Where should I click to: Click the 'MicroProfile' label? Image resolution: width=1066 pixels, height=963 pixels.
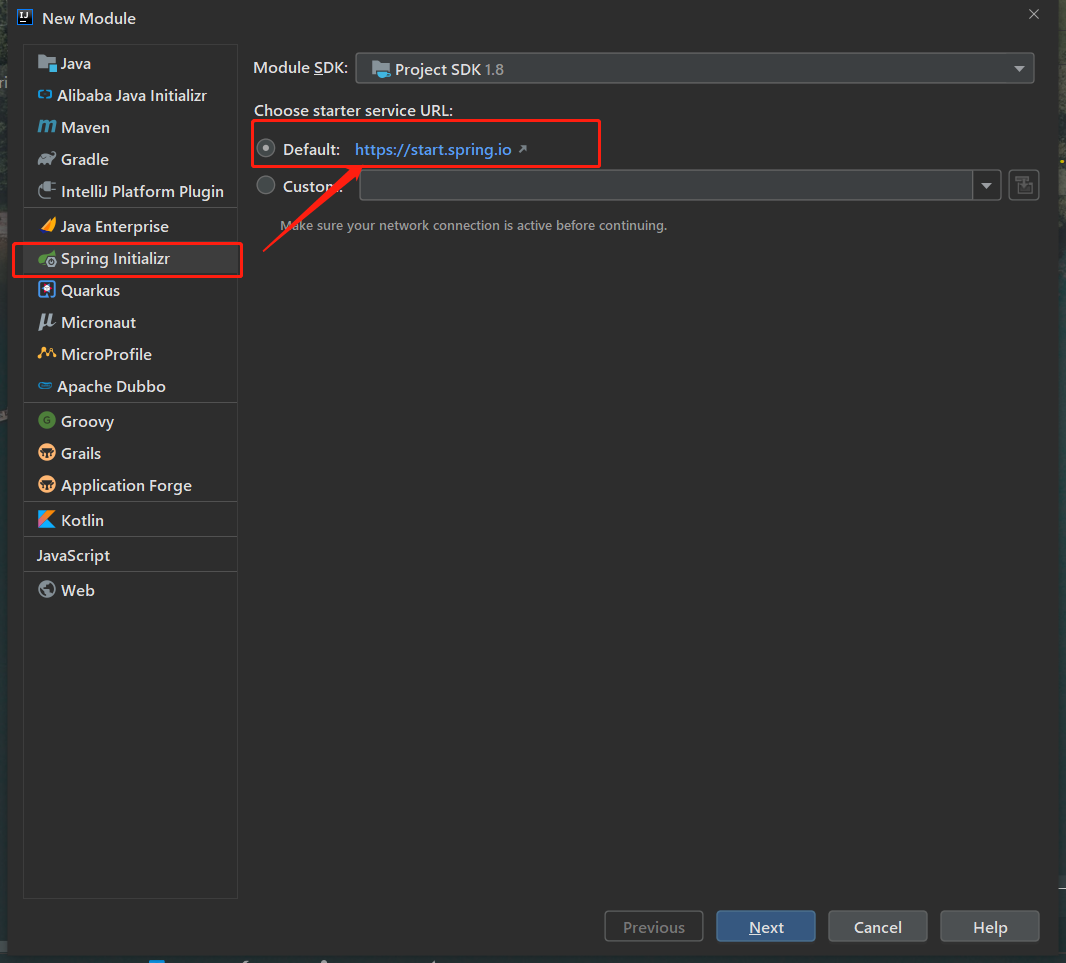pyautogui.click(x=107, y=354)
